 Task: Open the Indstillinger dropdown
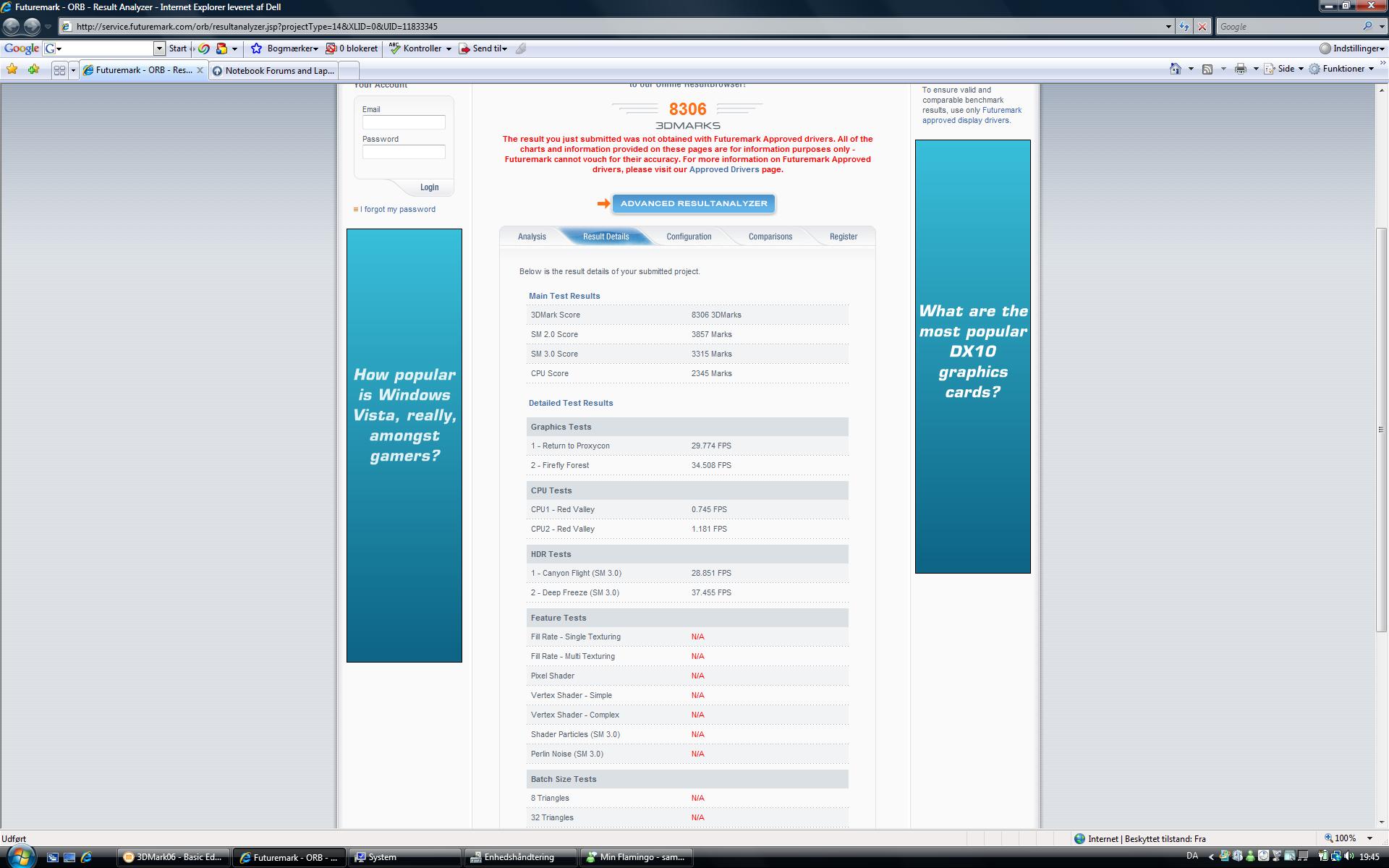click(1382, 49)
